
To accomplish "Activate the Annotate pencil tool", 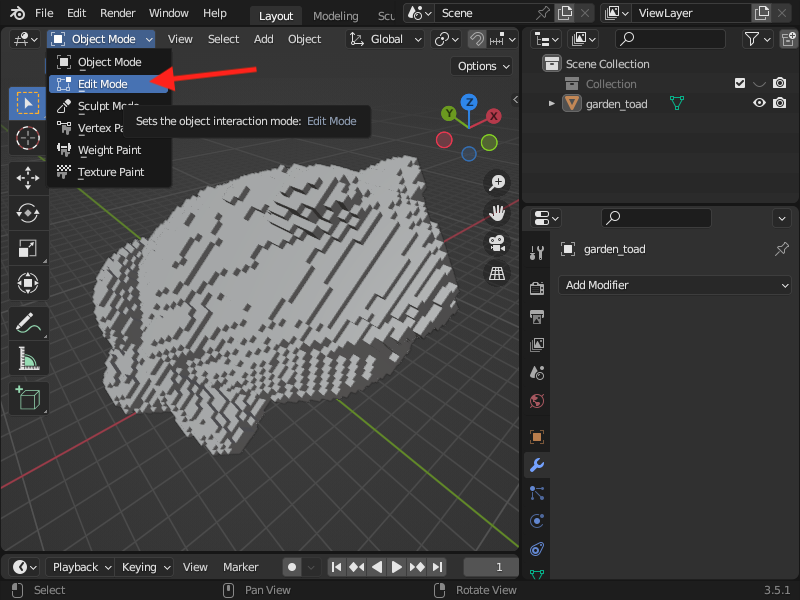I will click(28, 323).
